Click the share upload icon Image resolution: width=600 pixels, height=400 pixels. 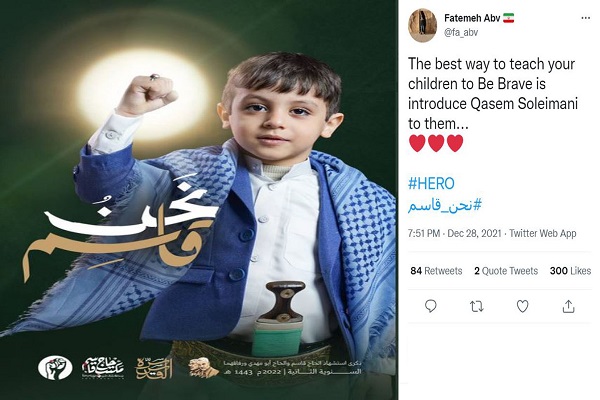(568, 306)
